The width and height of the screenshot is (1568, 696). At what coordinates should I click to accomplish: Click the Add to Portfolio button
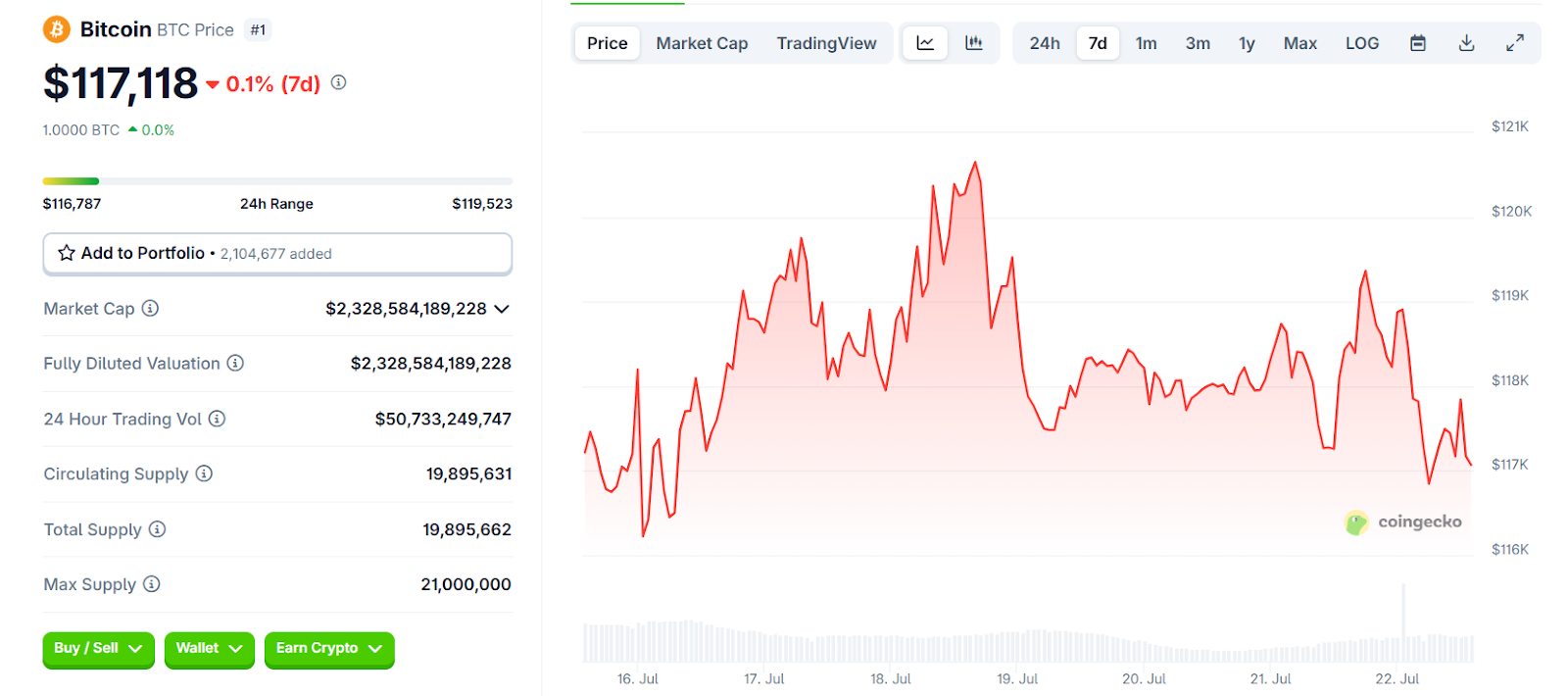coord(277,253)
